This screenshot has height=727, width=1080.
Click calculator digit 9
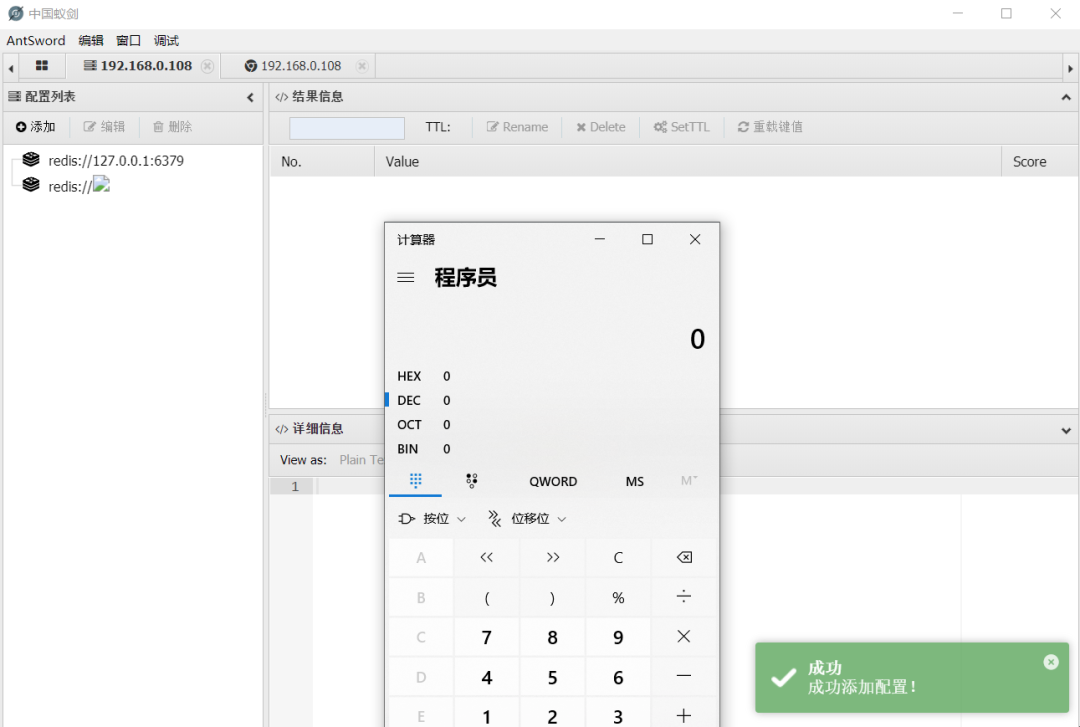coord(618,637)
